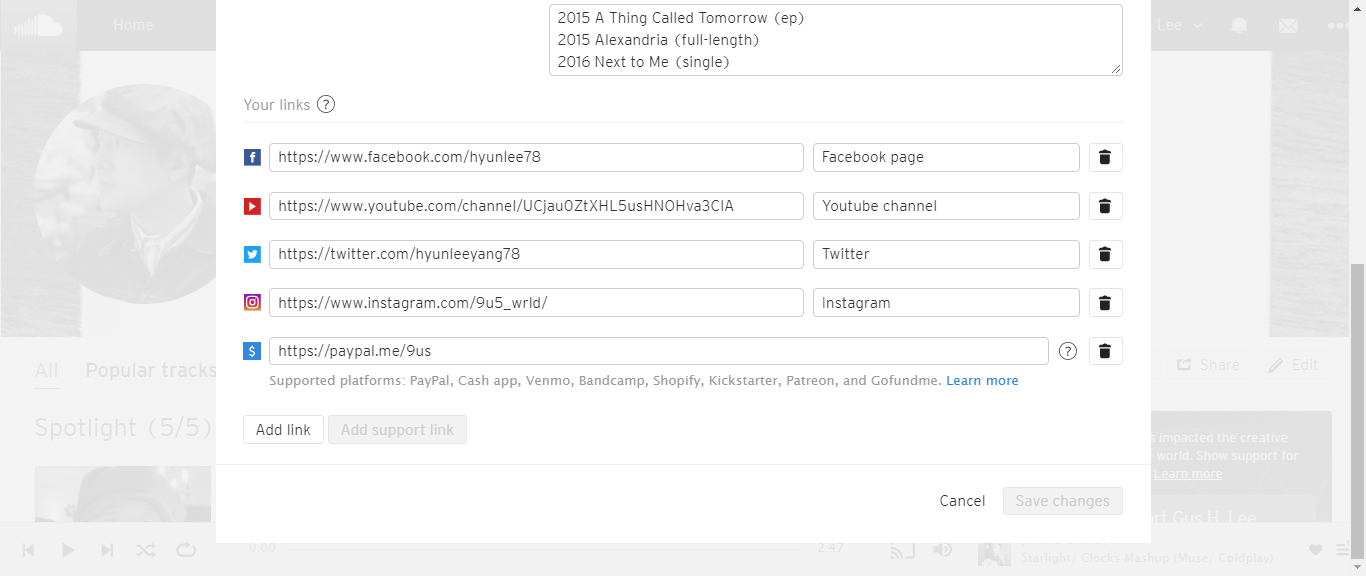The width and height of the screenshot is (1366, 576).
Task: Open the now playing track thumbnail
Action: point(994,551)
